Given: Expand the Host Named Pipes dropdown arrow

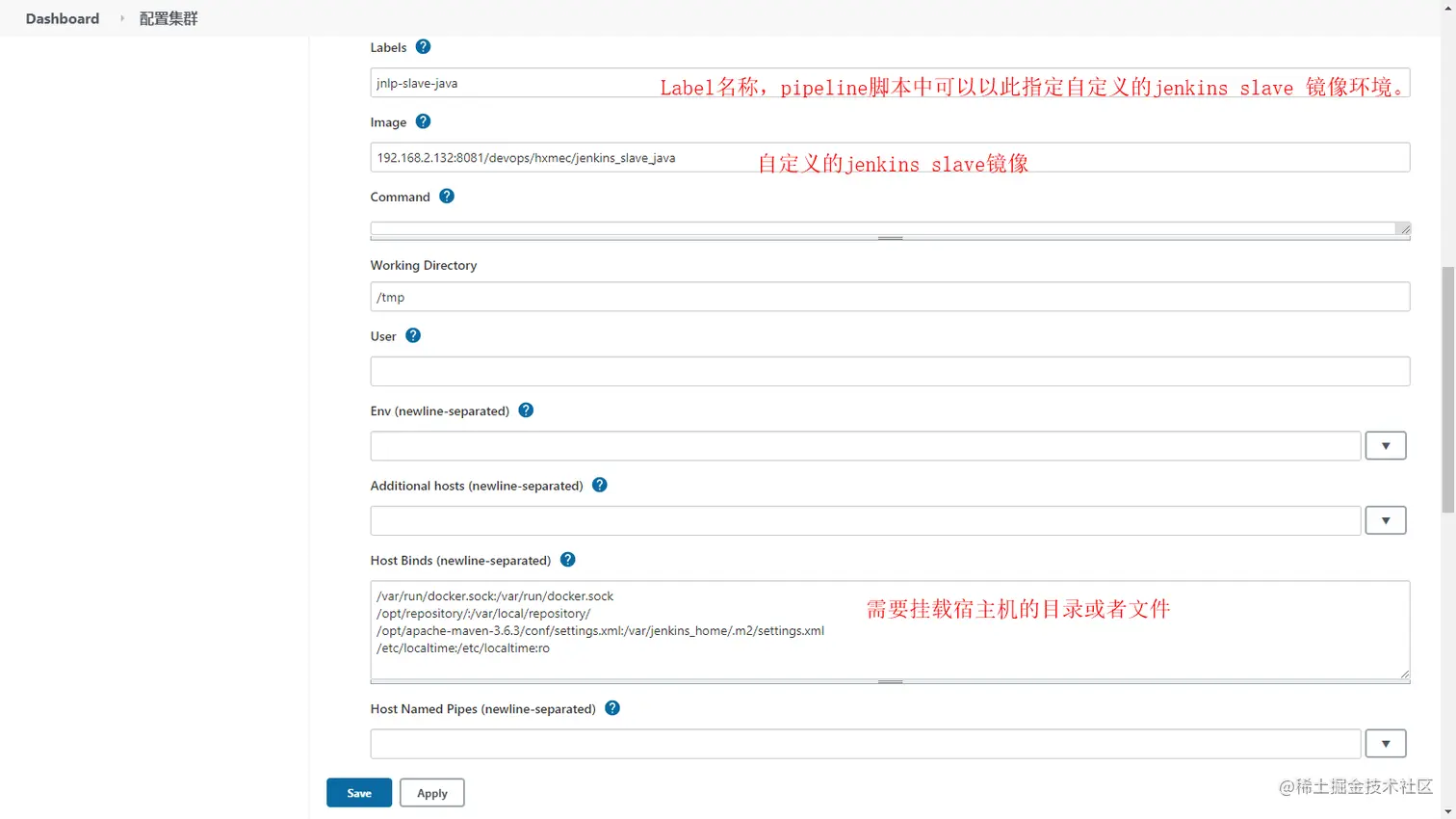Looking at the screenshot, I should click(x=1386, y=744).
